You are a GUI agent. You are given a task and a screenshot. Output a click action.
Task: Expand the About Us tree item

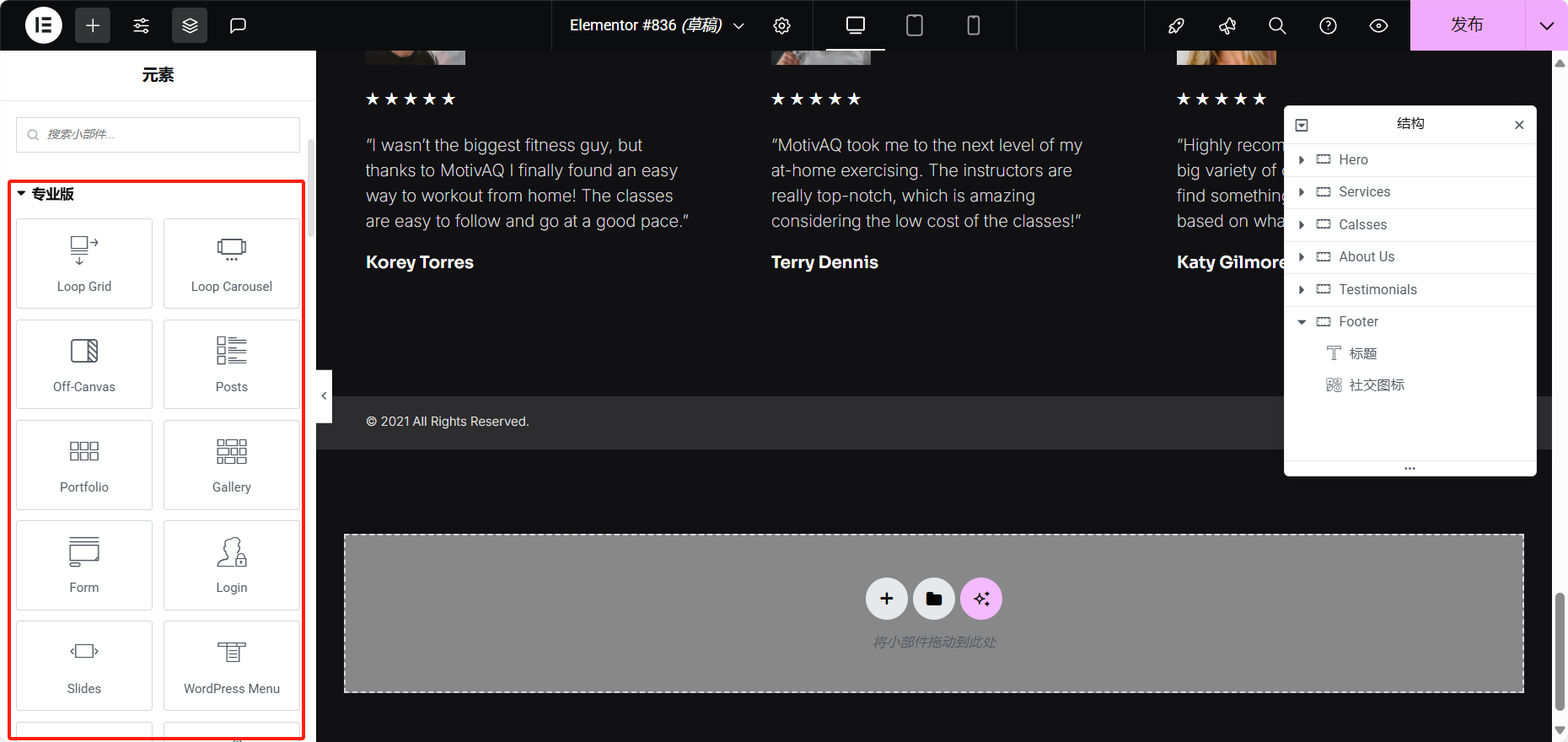click(1302, 257)
